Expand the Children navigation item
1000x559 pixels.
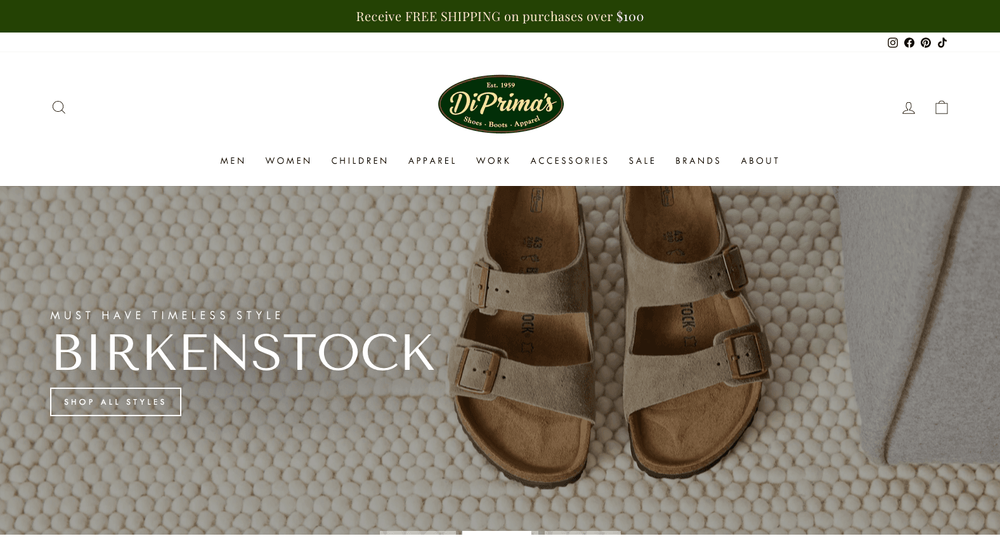pyautogui.click(x=360, y=161)
